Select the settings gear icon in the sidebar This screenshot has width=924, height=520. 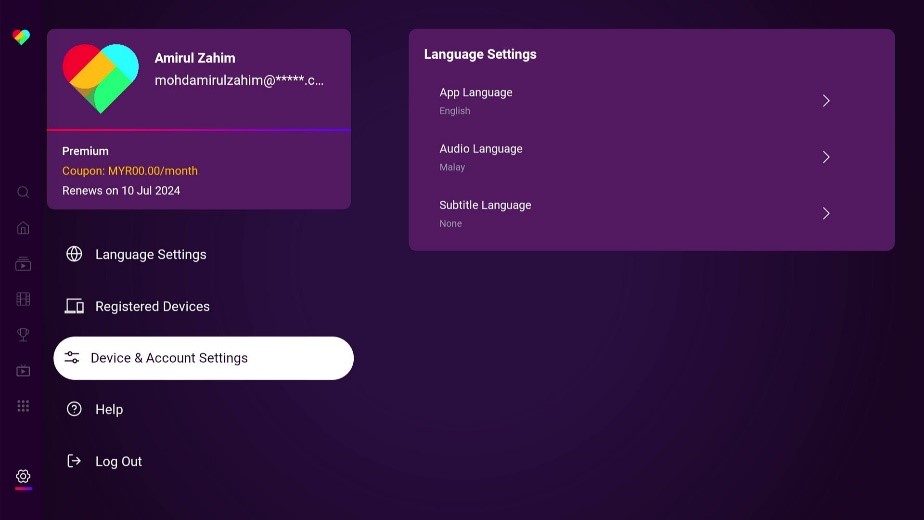(x=23, y=476)
